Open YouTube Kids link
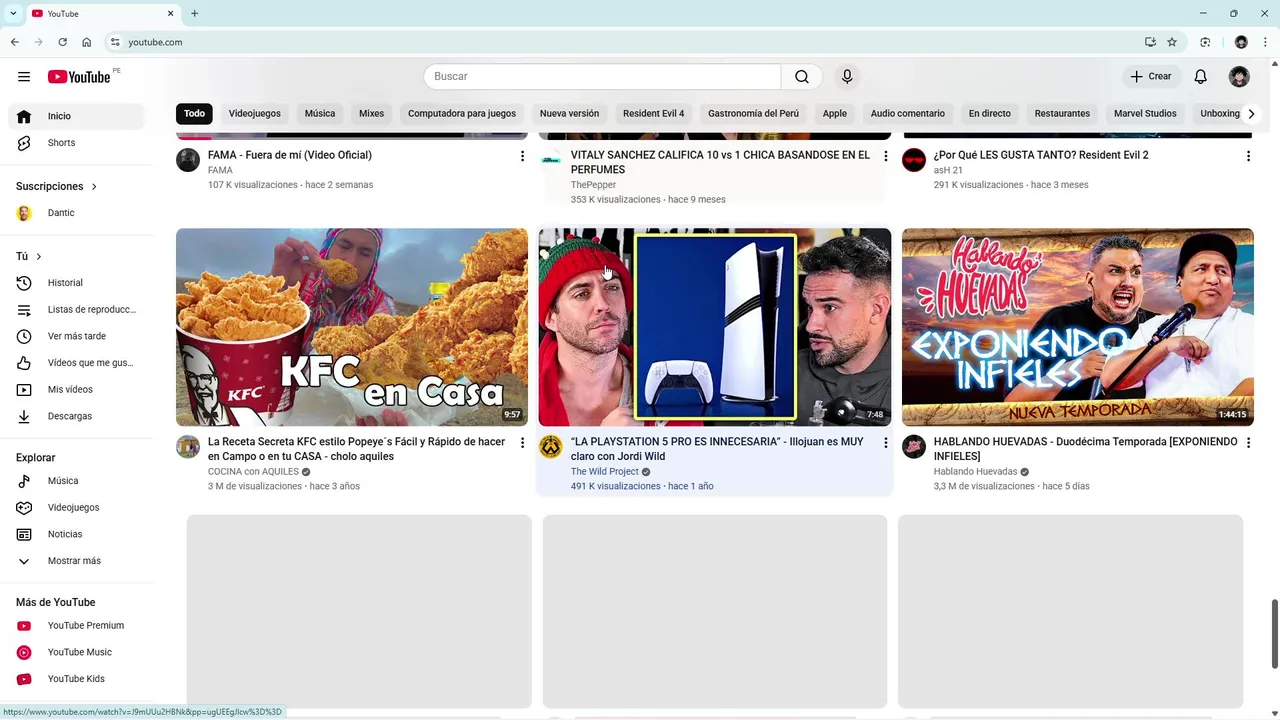1280x720 pixels. [x=76, y=679]
